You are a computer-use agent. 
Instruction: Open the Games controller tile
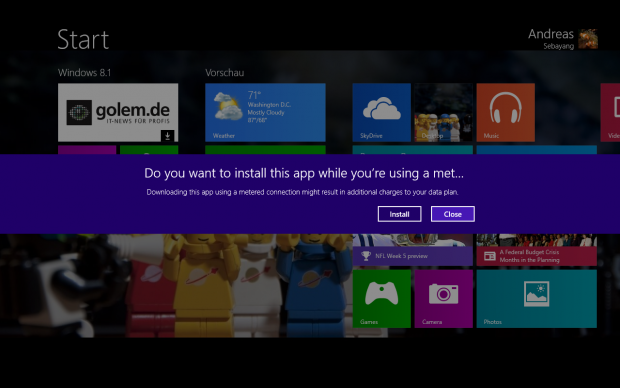click(x=382, y=299)
